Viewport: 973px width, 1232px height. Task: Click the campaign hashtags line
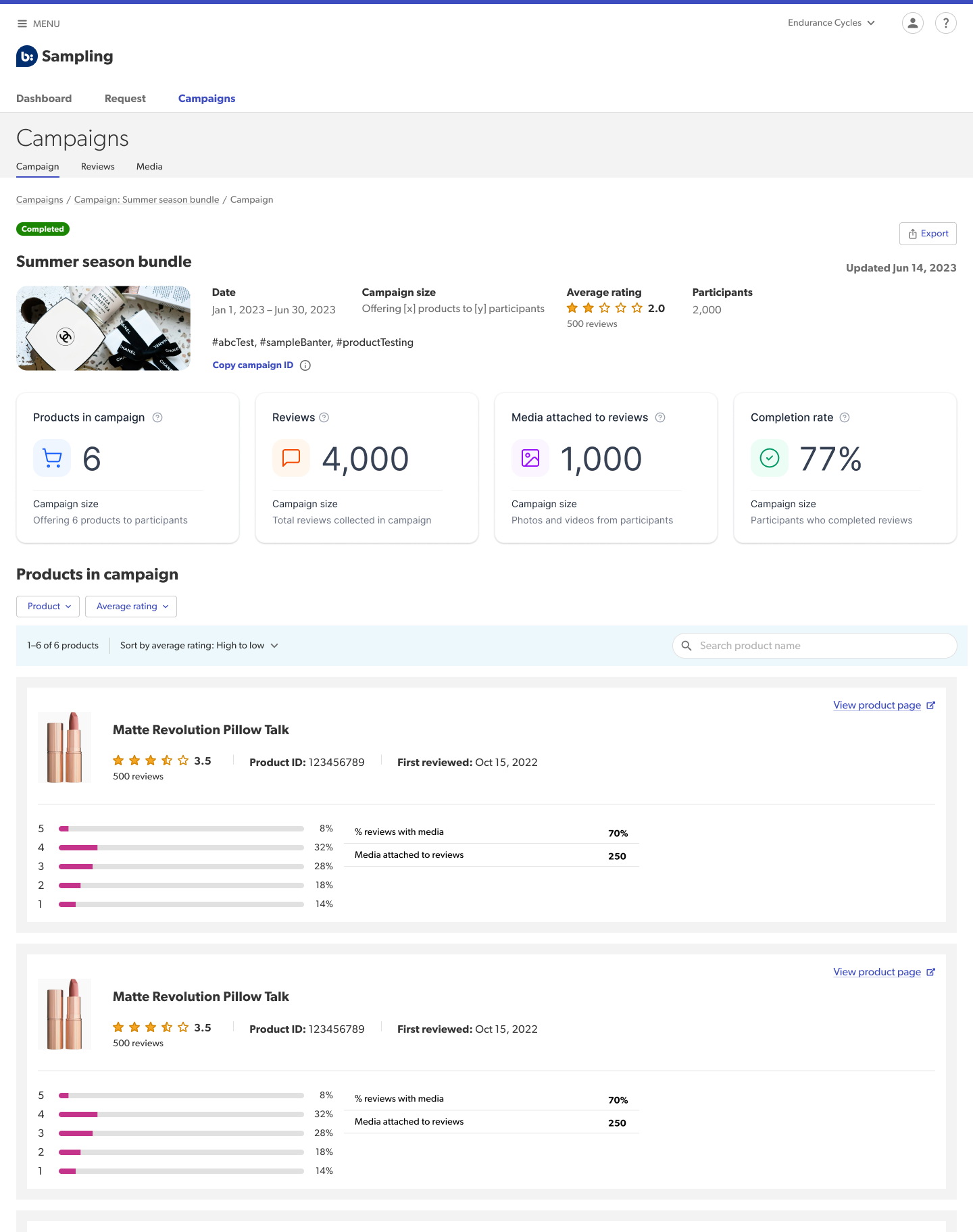(x=313, y=342)
